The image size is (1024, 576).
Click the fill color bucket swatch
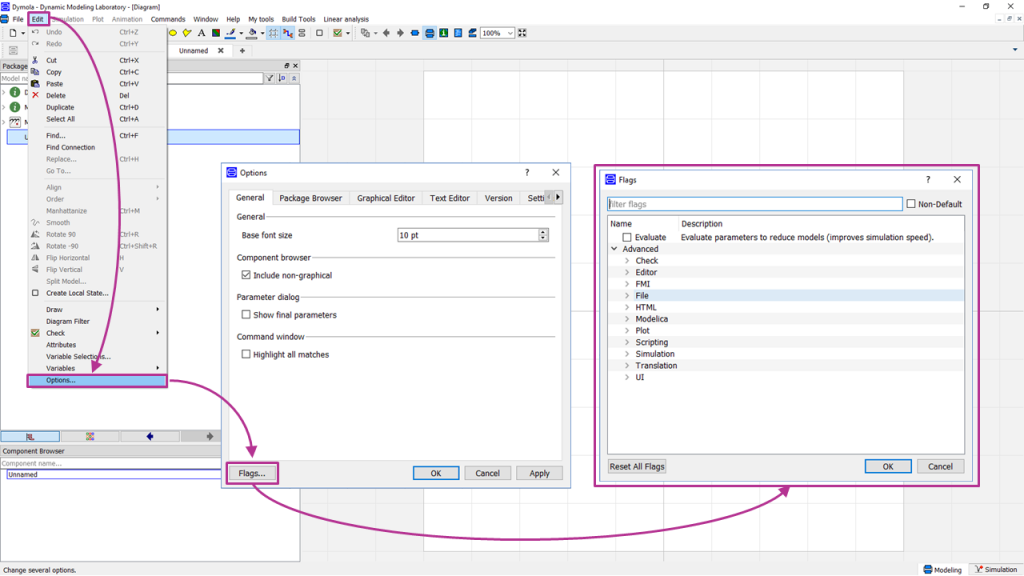(x=251, y=33)
